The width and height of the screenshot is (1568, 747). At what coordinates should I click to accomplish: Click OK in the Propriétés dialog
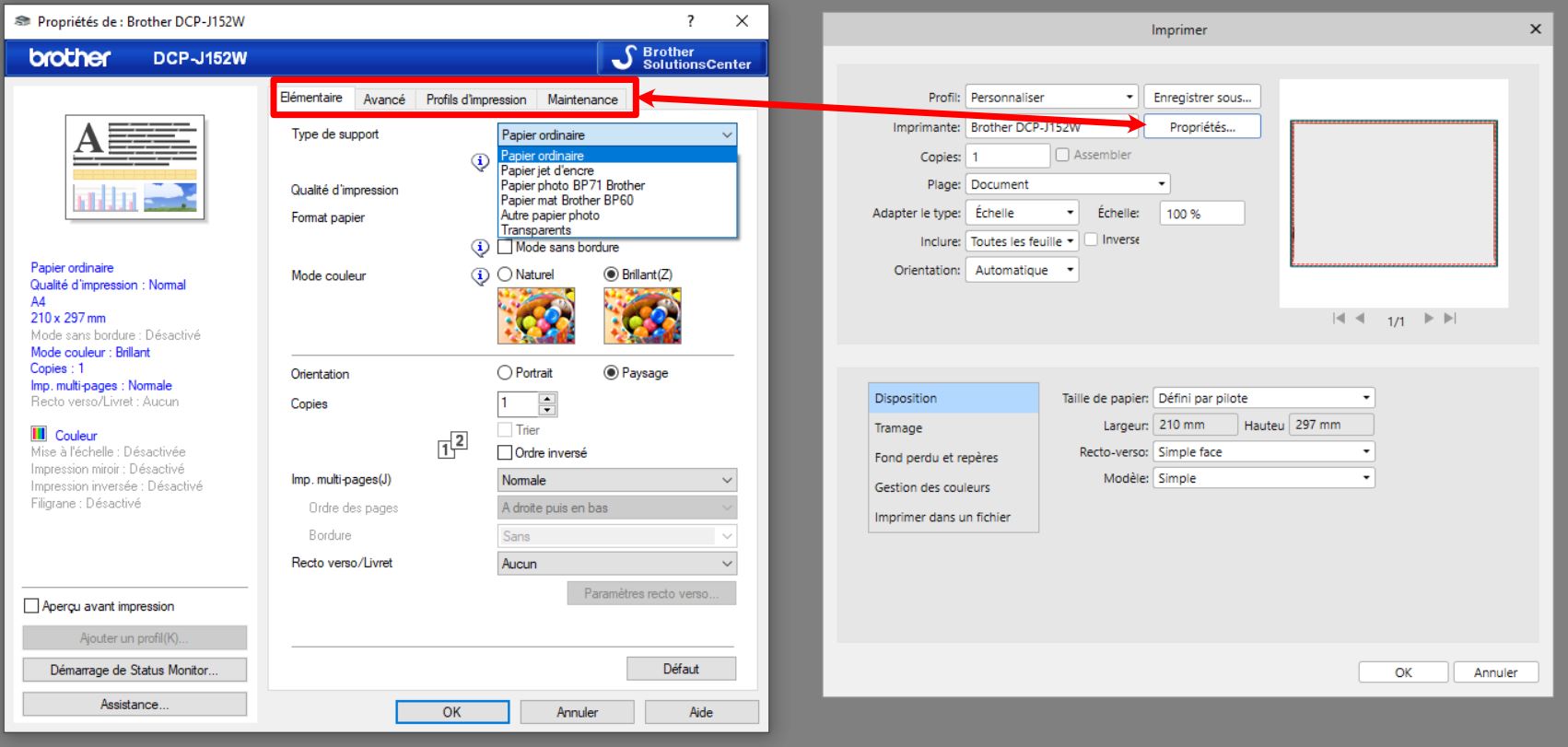pyautogui.click(x=452, y=712)
